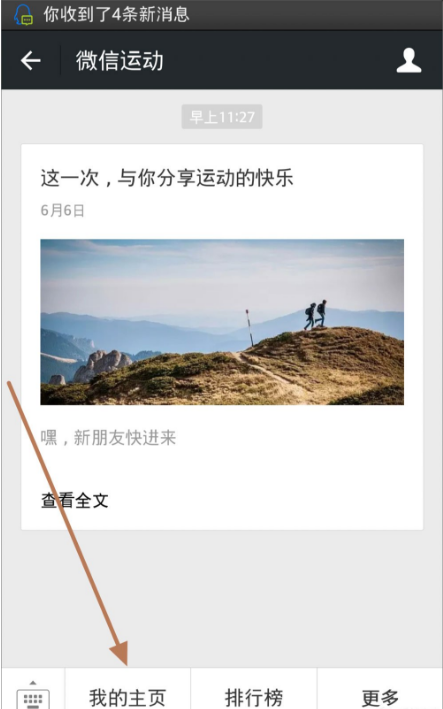Open article title 这一次，与你分享运动的快乐

tap(167, 177)
